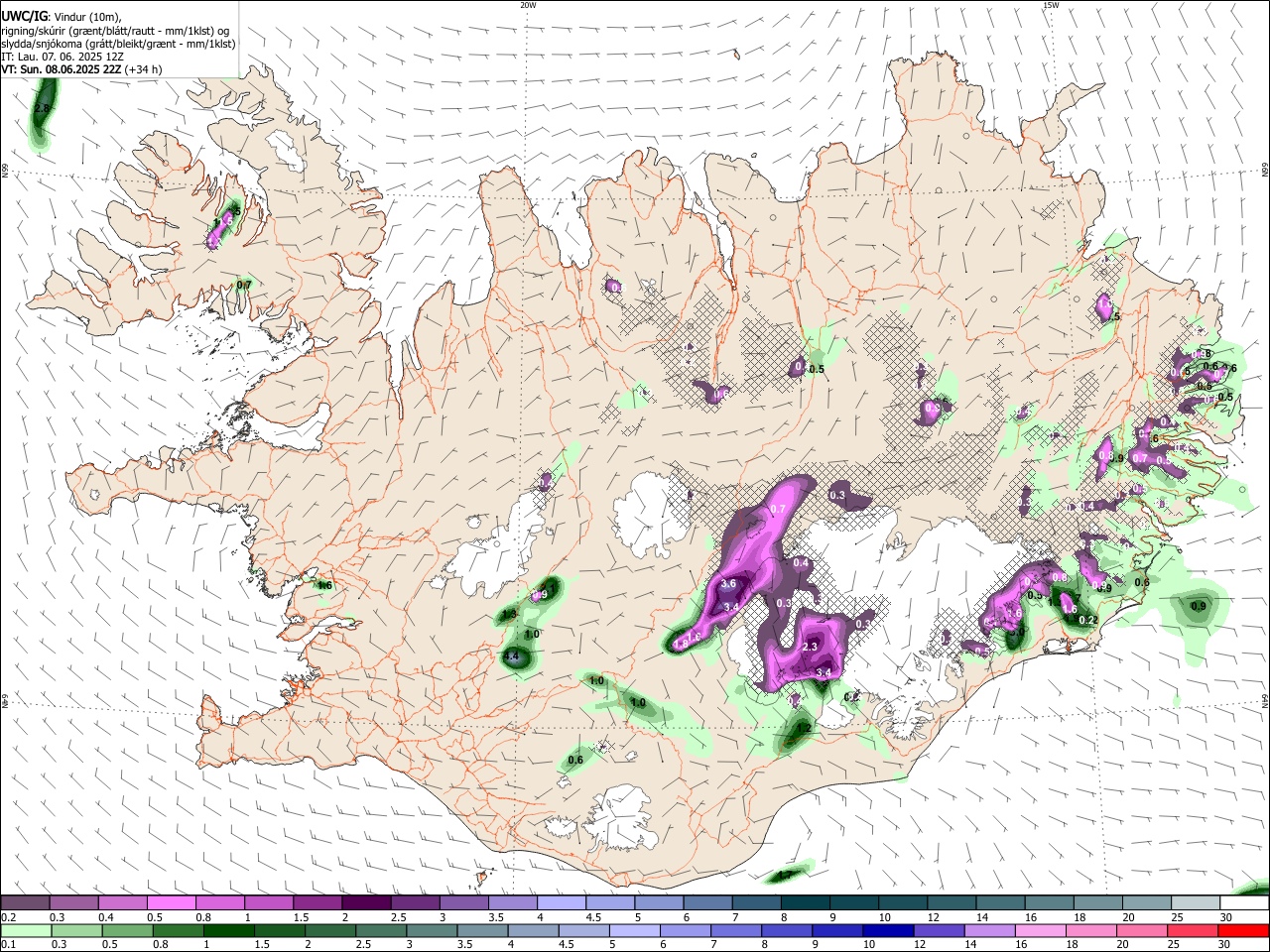Select the top-row swatch labeled 6
The image size is (1270, 952).
pos(708,902)
